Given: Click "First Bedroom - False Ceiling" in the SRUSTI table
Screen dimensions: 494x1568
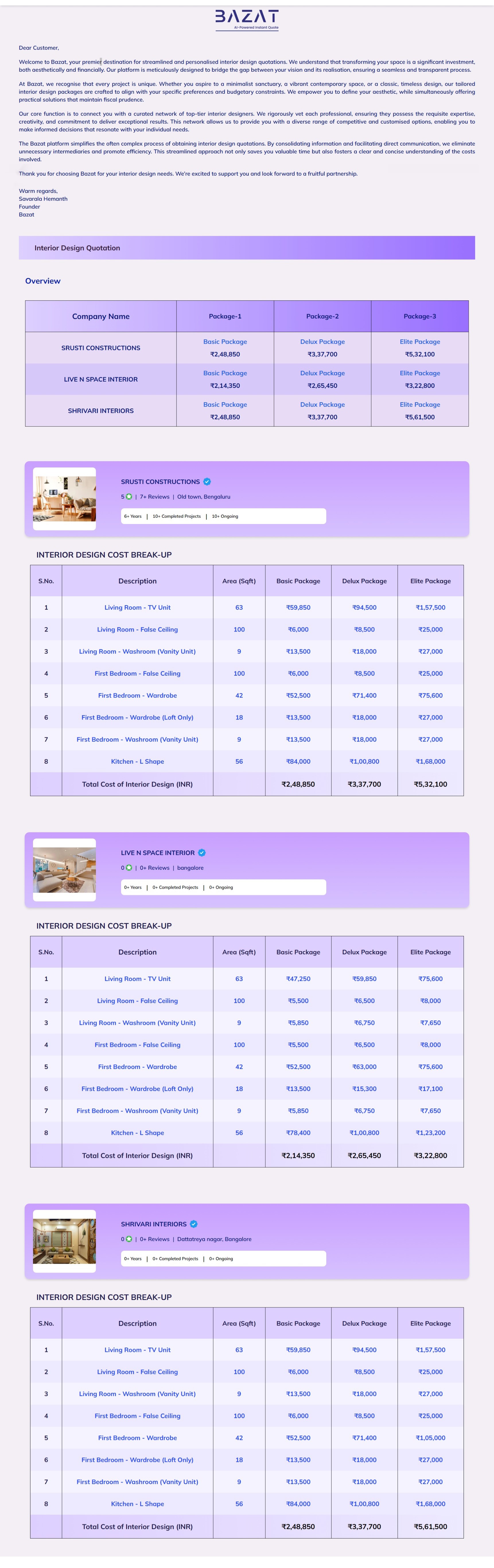Looking at the screenshot, I should click(138, 674).
